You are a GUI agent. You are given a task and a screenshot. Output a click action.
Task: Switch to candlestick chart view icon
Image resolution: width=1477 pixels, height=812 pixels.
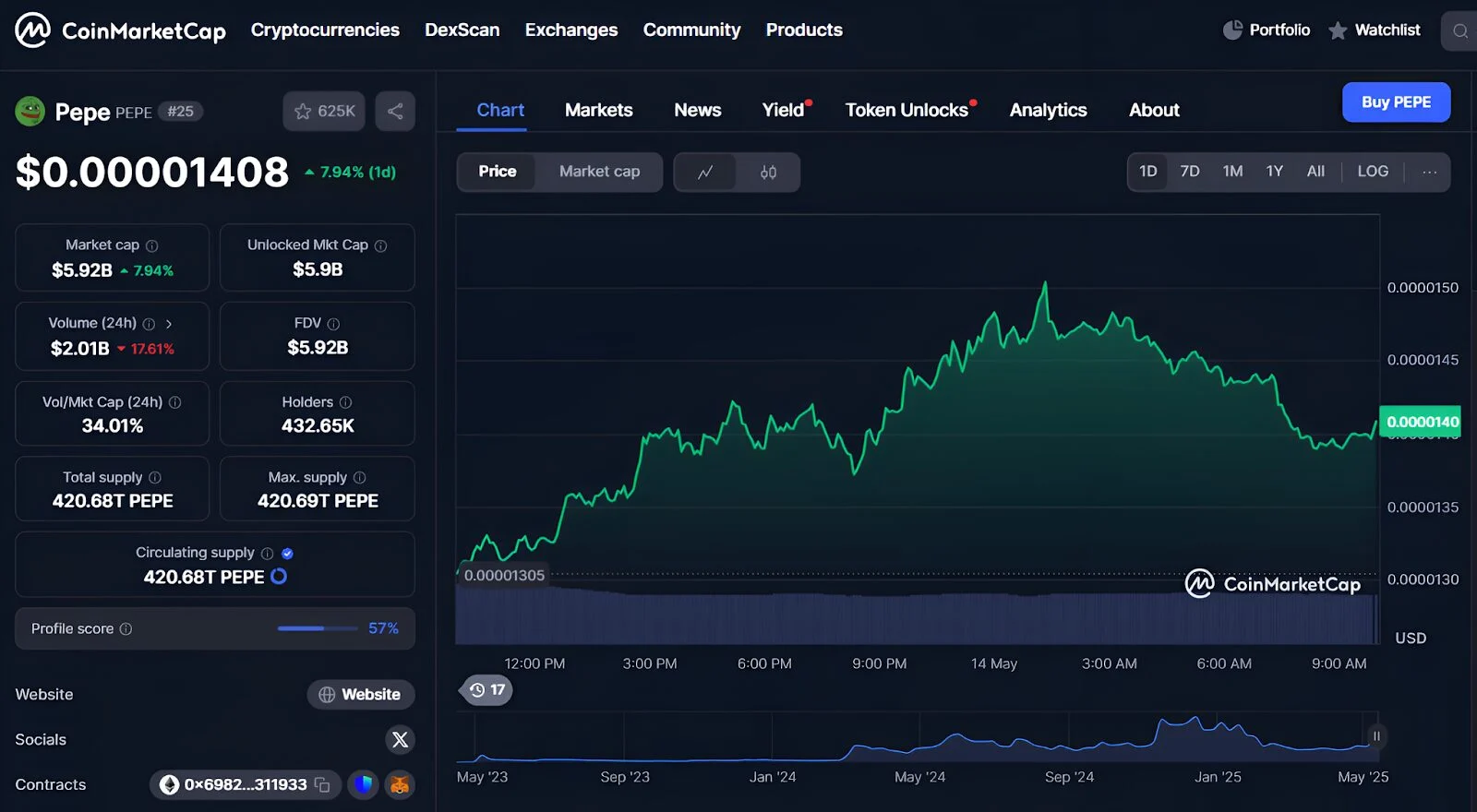click(x=768, y=173)
